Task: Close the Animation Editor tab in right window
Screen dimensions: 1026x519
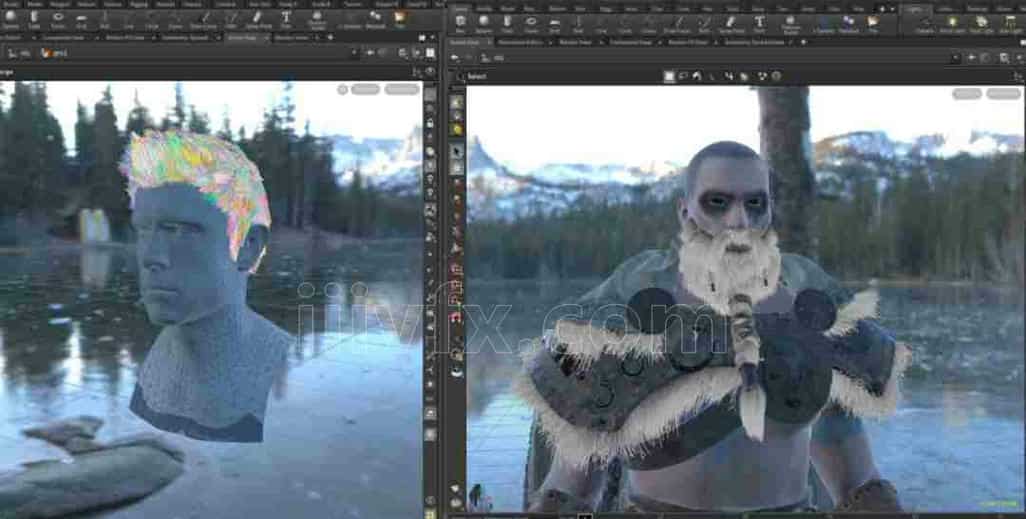Action: click(x=550, y=42)
